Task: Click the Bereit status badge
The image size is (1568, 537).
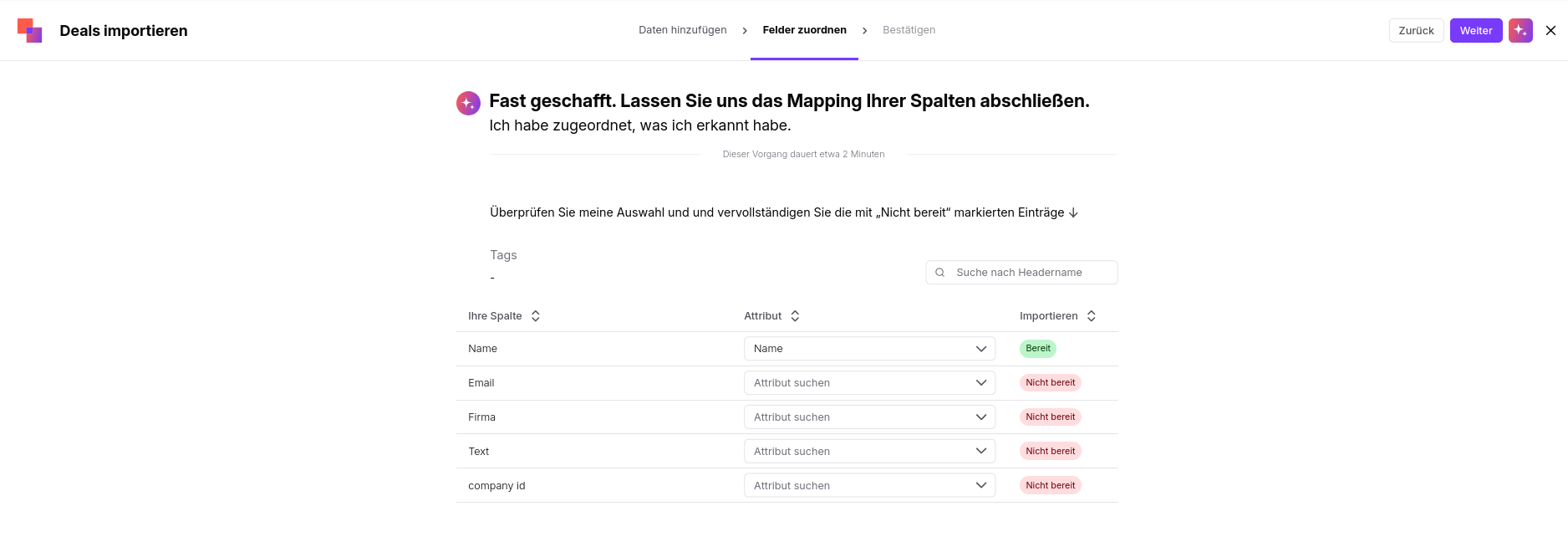Action: point(1037,349)
